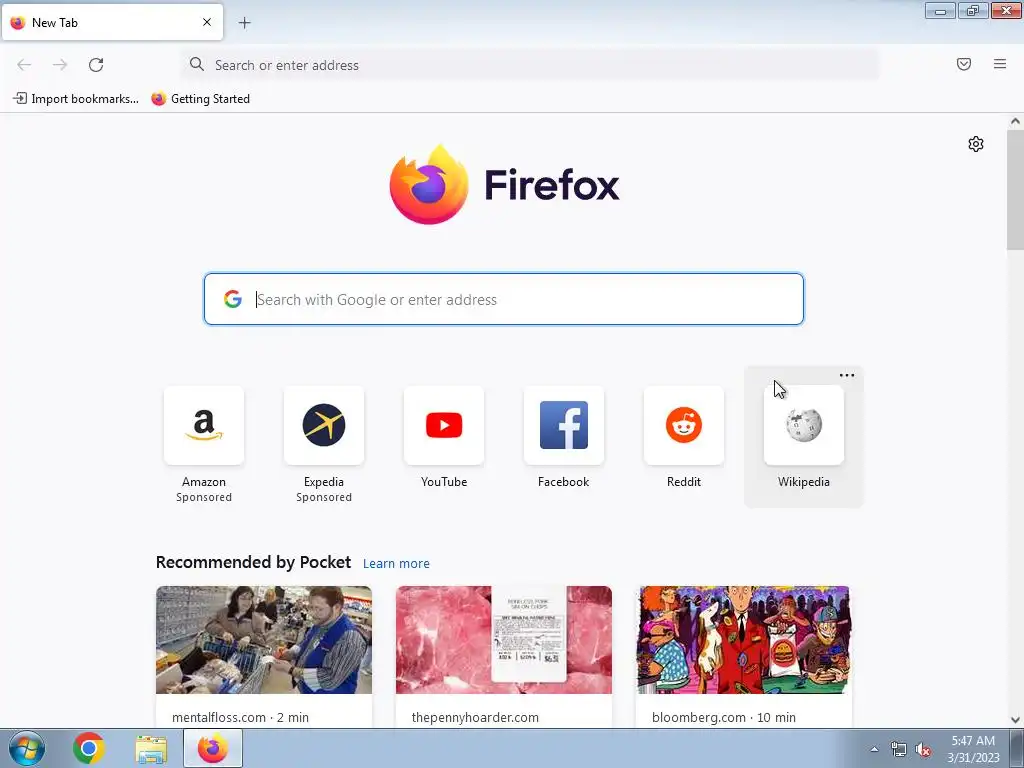
Task: Click Import bookmarks in the bookmarks bar
Action: [x=76, y=99]
